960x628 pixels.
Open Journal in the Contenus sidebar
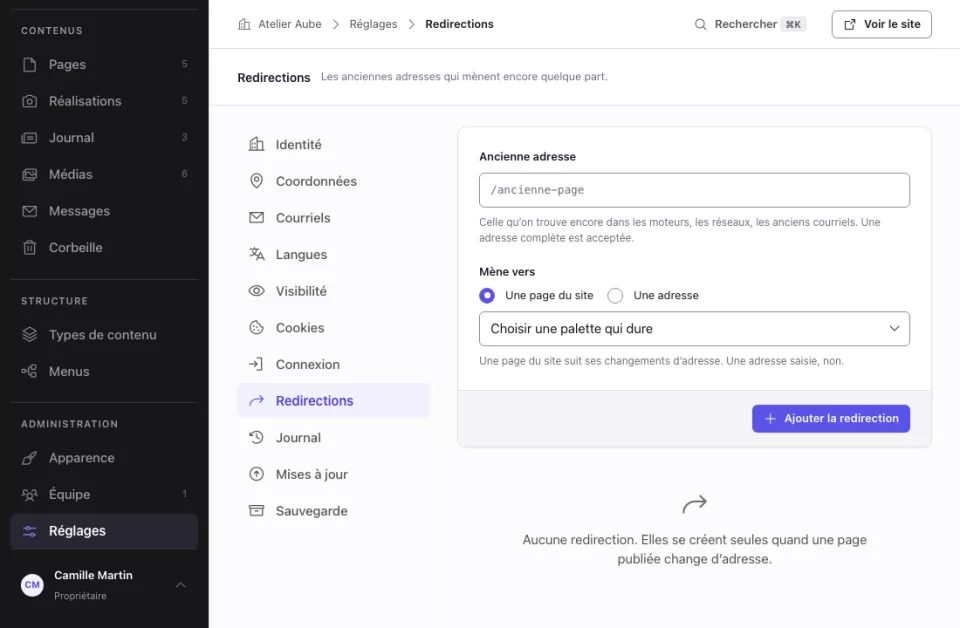(x=104, y=138)
